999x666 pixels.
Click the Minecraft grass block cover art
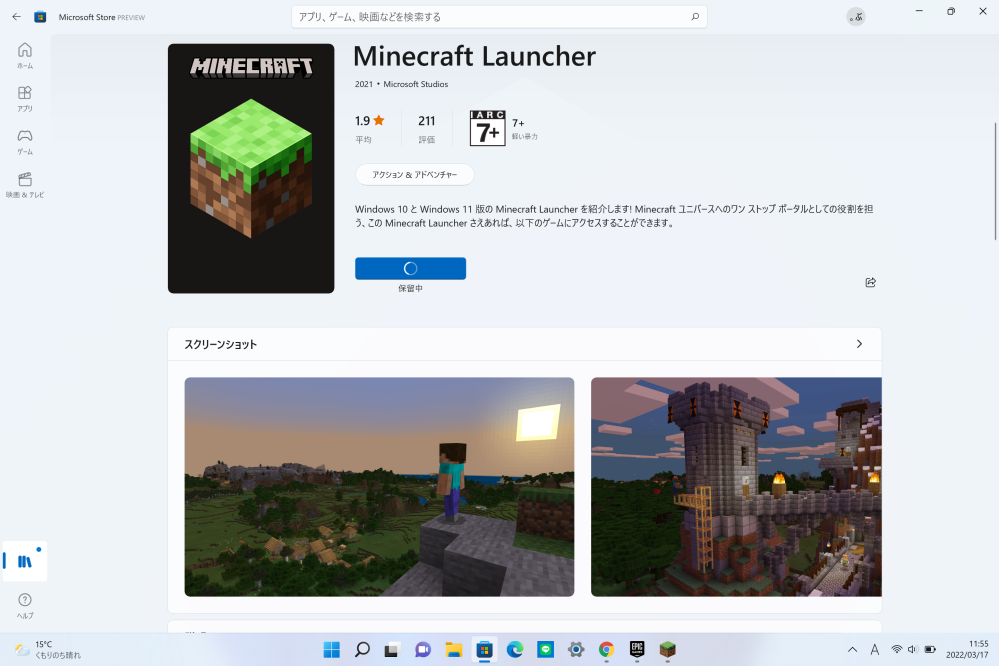point(251,168)
